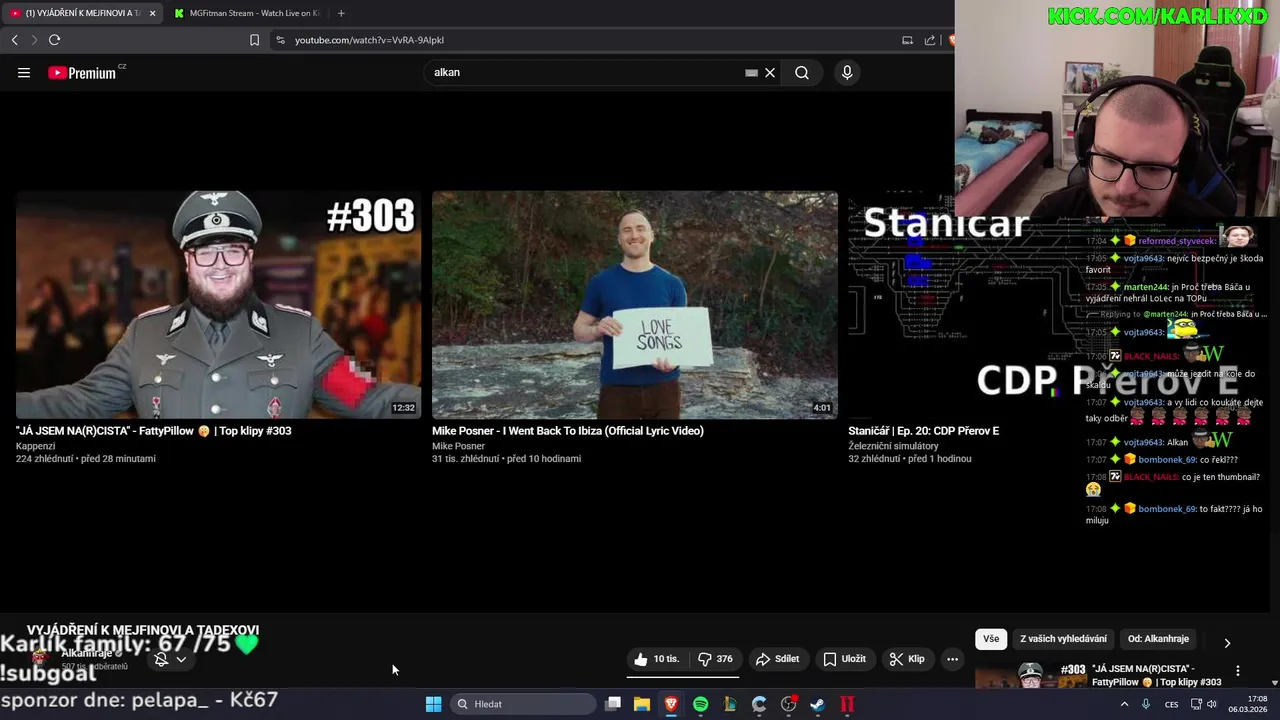Open the on-screen keyboard icon in search box
The height and width of the screenshot is (720, 1280).
[751, 73]
